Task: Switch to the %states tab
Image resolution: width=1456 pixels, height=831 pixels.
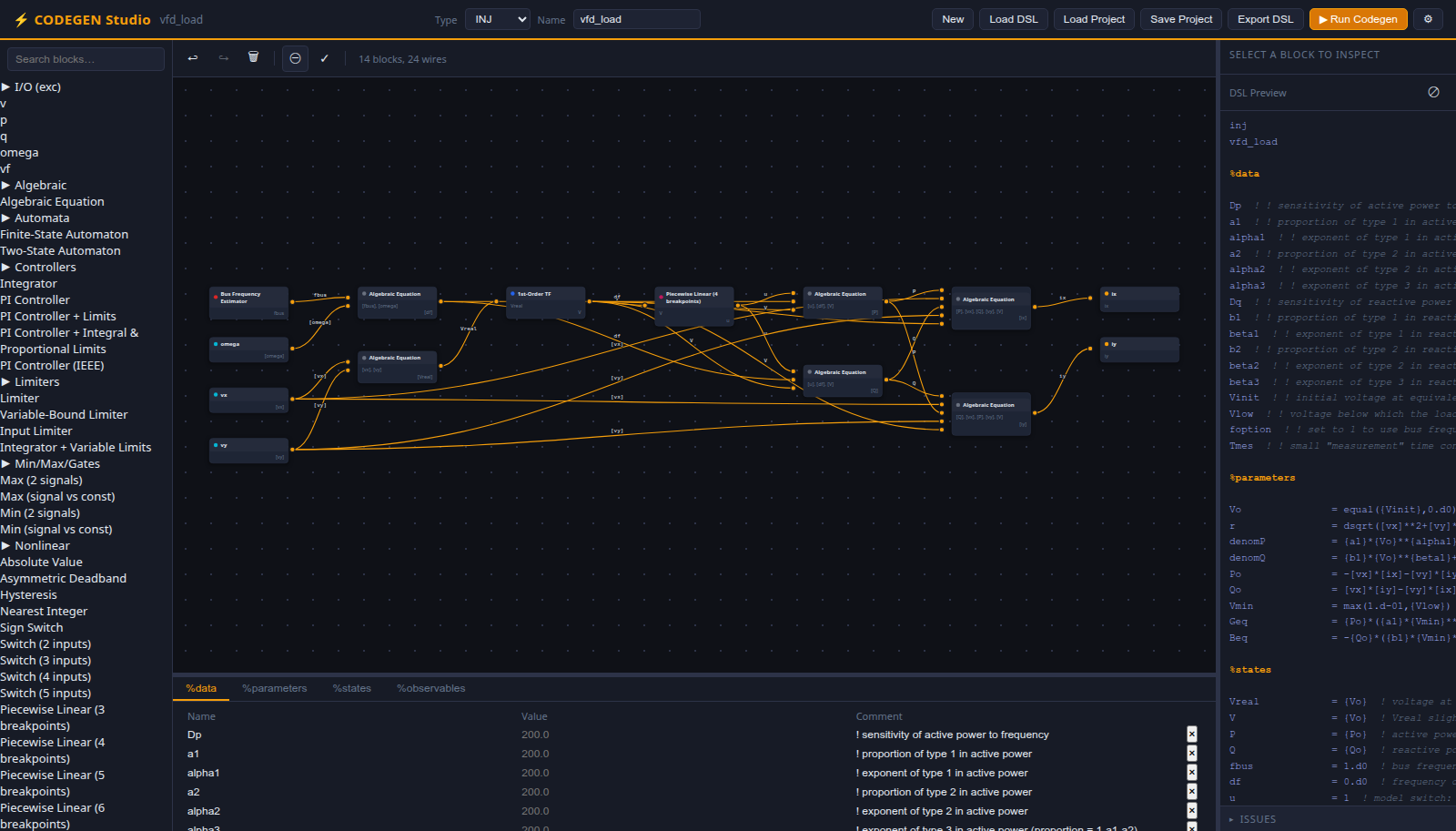Action: point(352,688)
